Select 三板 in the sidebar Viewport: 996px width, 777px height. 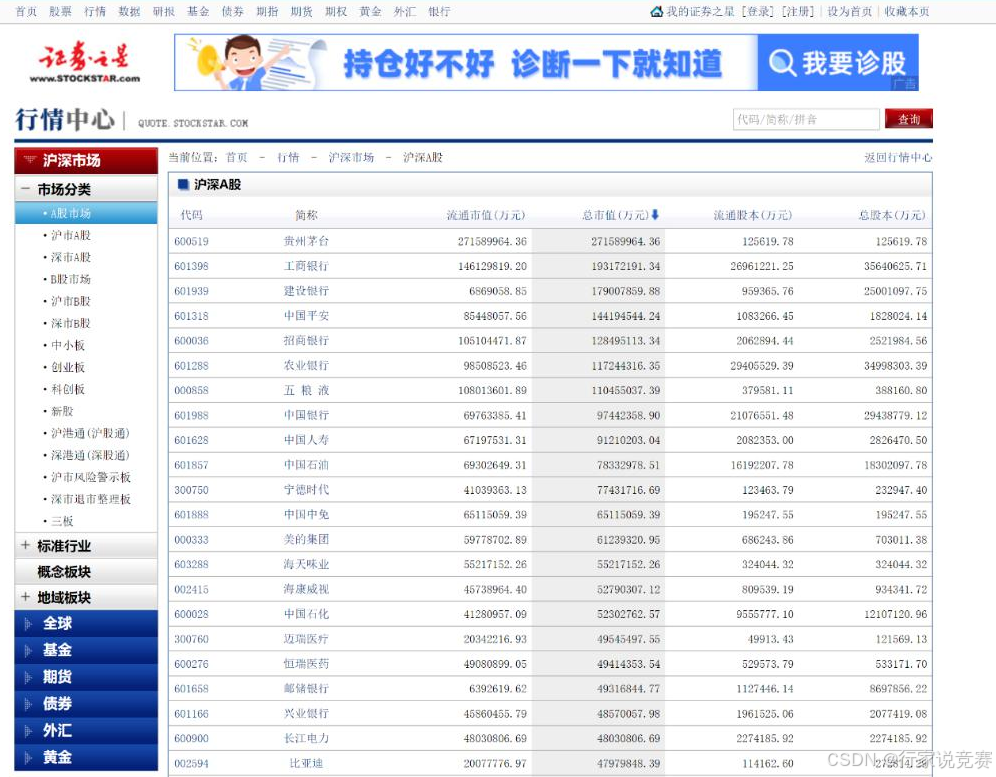click(62, 521)
